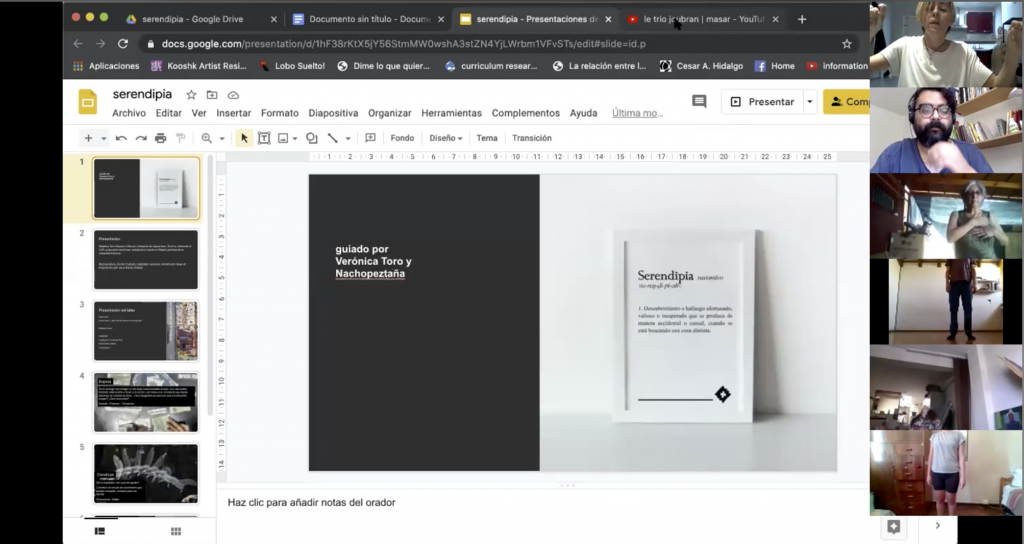Open the Diapositiva menu
This screenshot has width=1024, height=544.
pyautogui.click(x=333, y=113)
